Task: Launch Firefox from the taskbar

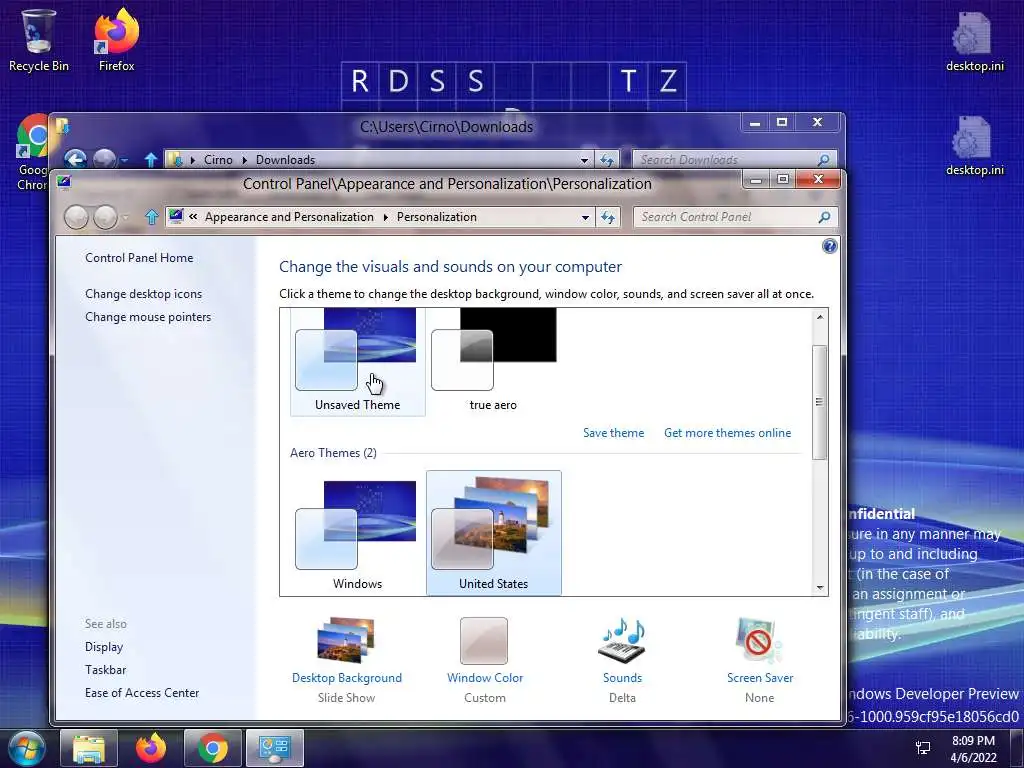Action: pyautogui.click(x=151, y=748)
